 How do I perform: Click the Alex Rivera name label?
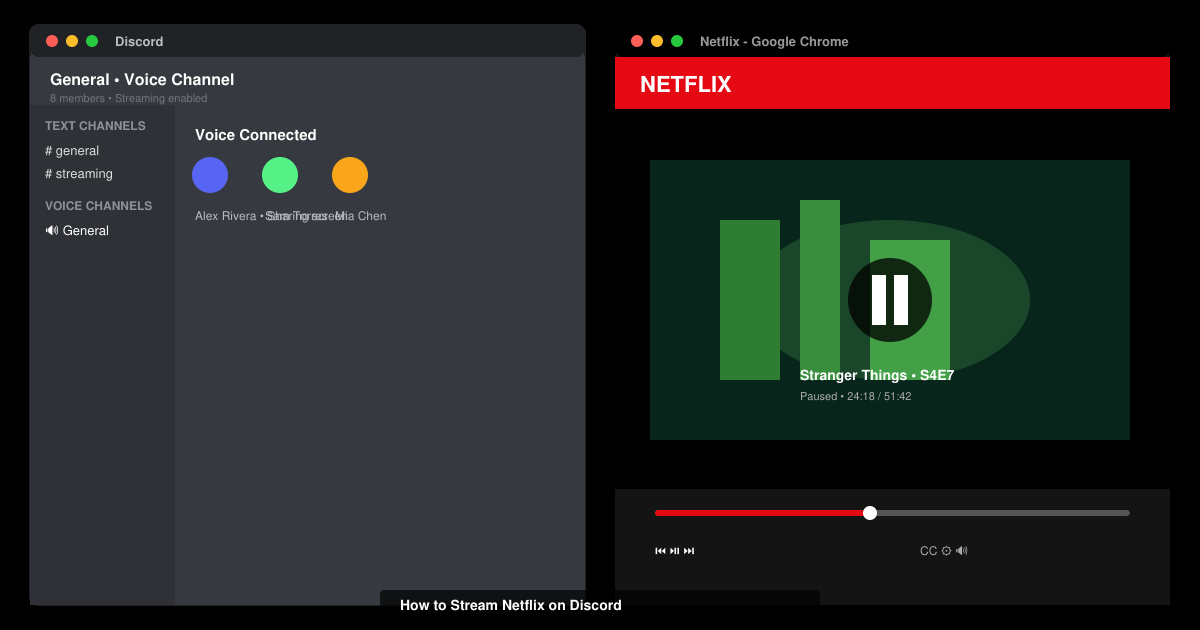(226, 216)
